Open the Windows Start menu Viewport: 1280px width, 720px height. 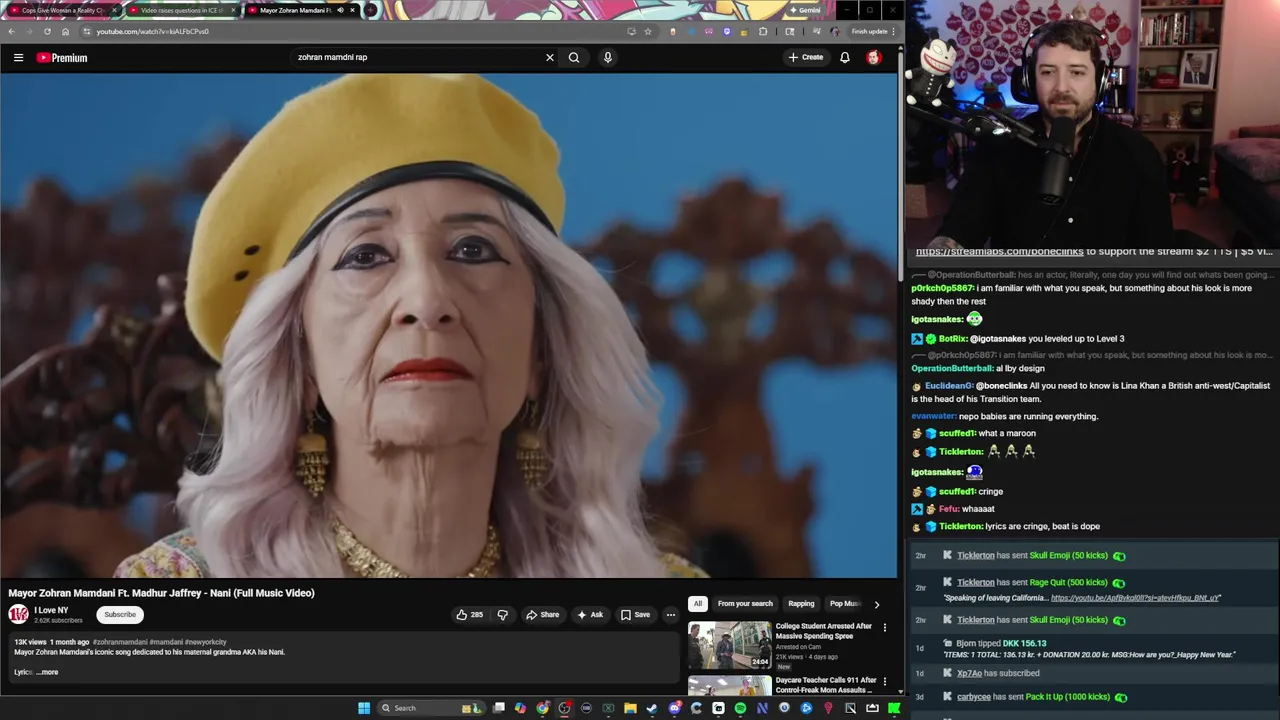[364, 708]
